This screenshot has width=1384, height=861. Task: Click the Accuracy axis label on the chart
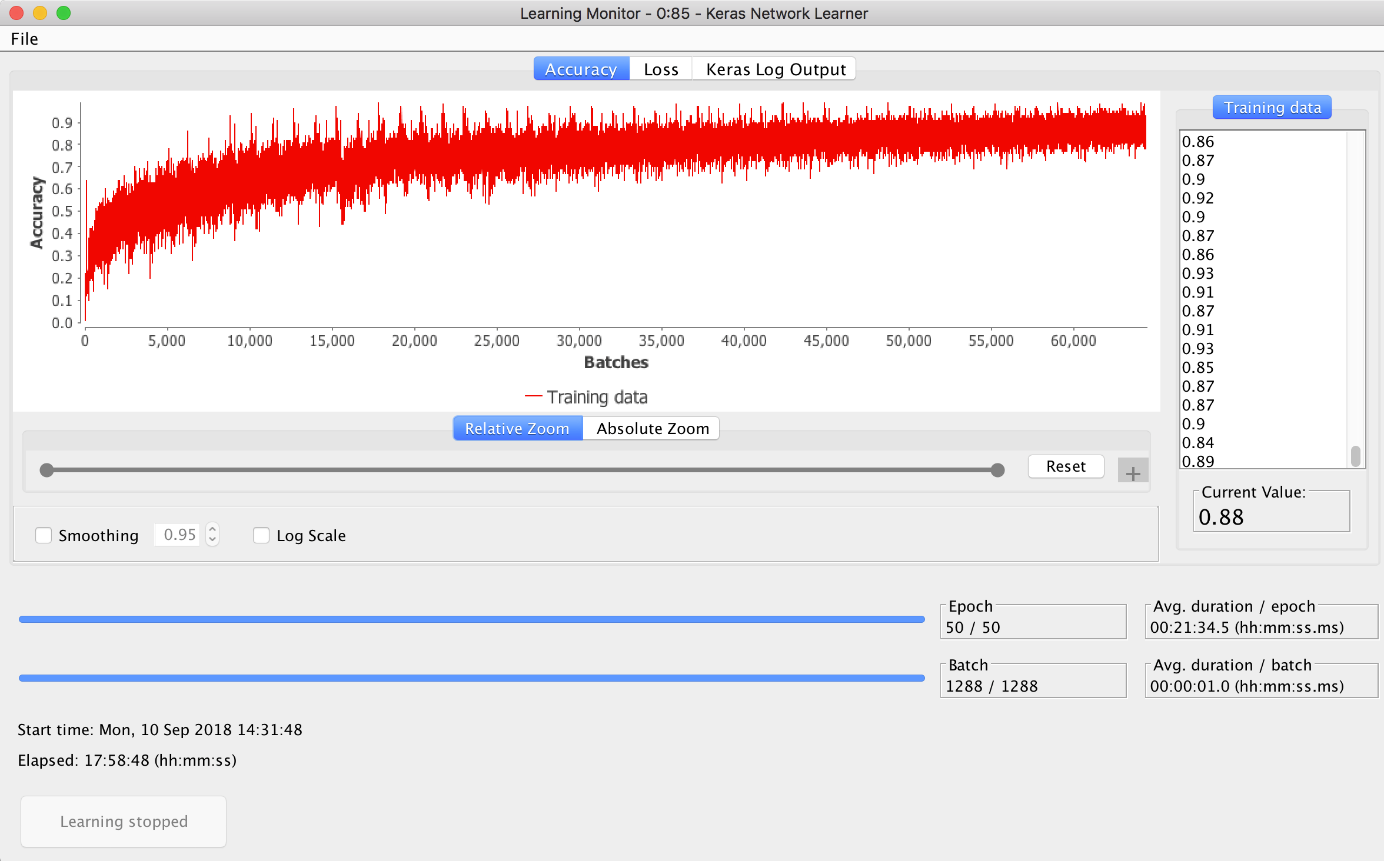pyautogui.click(x=37, y=212)
